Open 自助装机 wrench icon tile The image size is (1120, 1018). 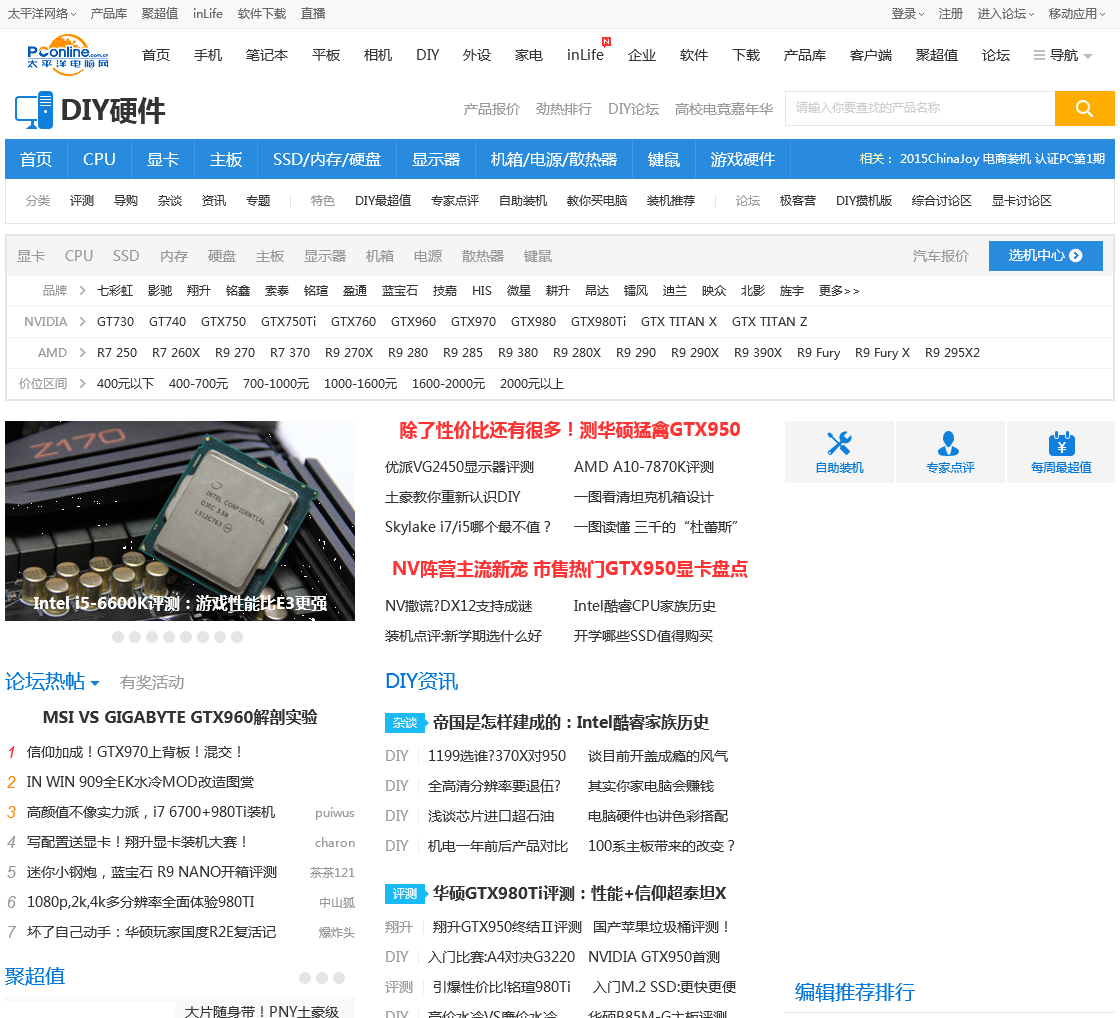pyautogui.click(x=839, y=452)
